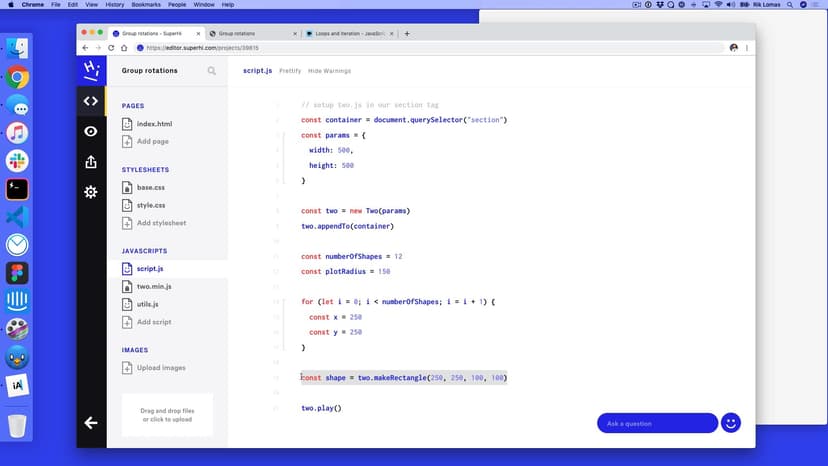Open Slack from the dock

tap(17, 161)
